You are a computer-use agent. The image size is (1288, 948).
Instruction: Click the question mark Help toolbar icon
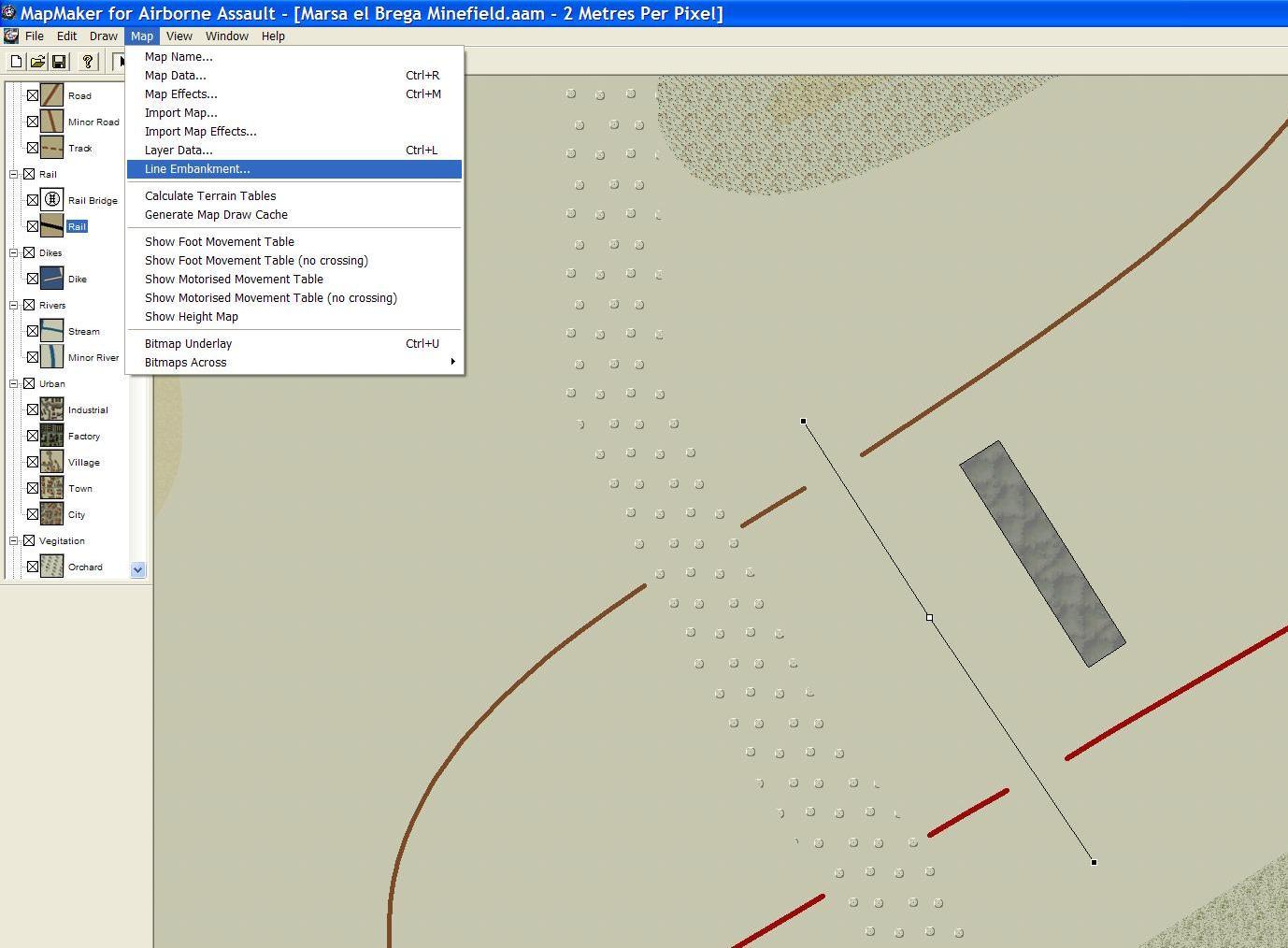tap(88, 62)
